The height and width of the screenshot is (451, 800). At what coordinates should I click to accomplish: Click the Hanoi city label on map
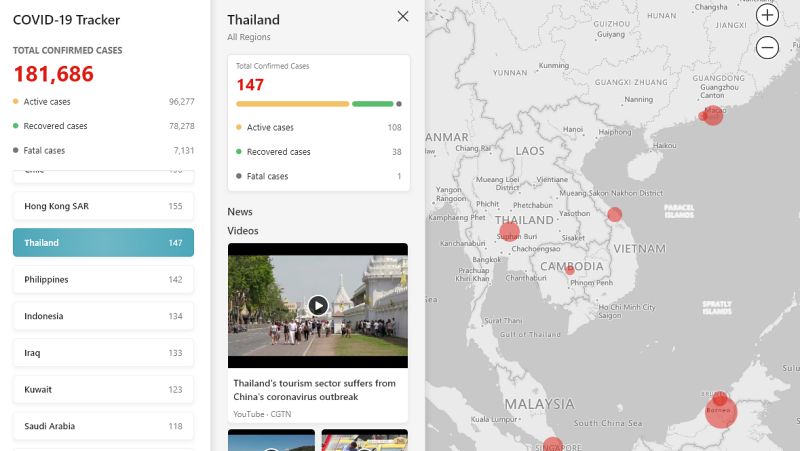coord(572,130)
